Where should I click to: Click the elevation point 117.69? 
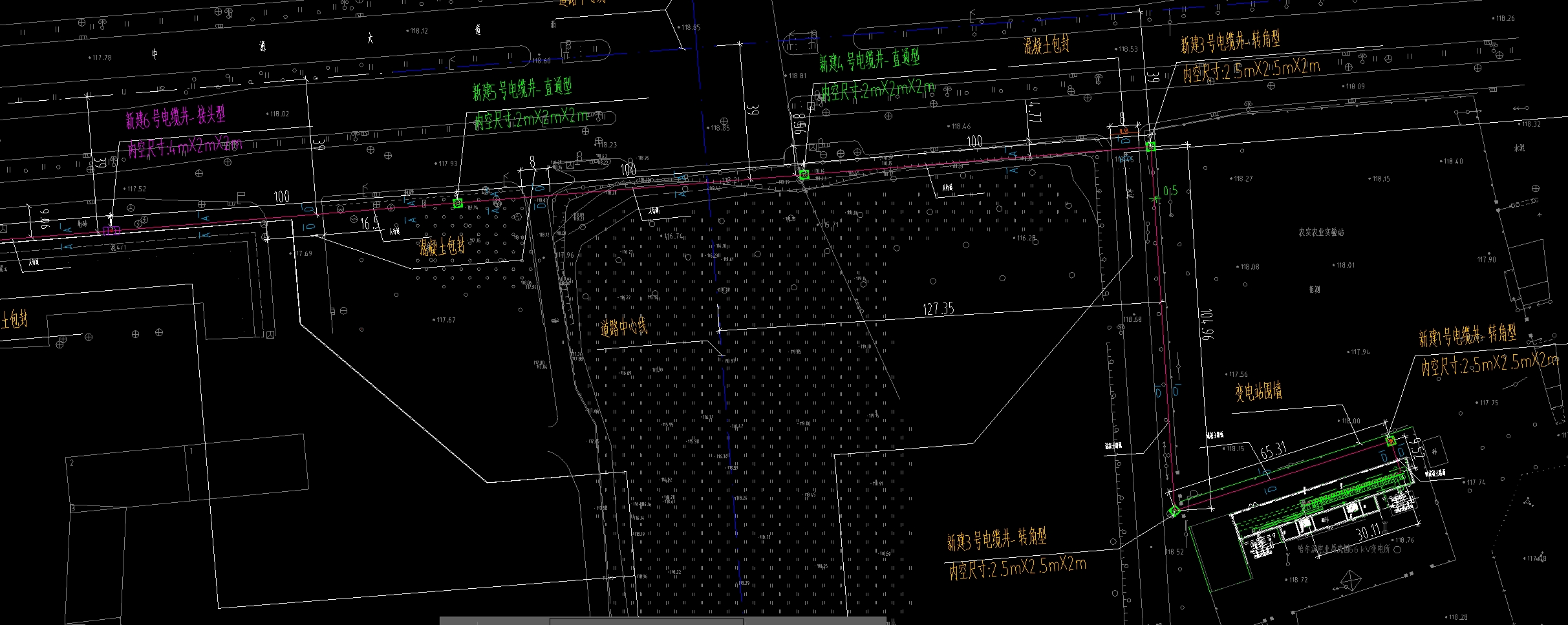click(302, 253)
